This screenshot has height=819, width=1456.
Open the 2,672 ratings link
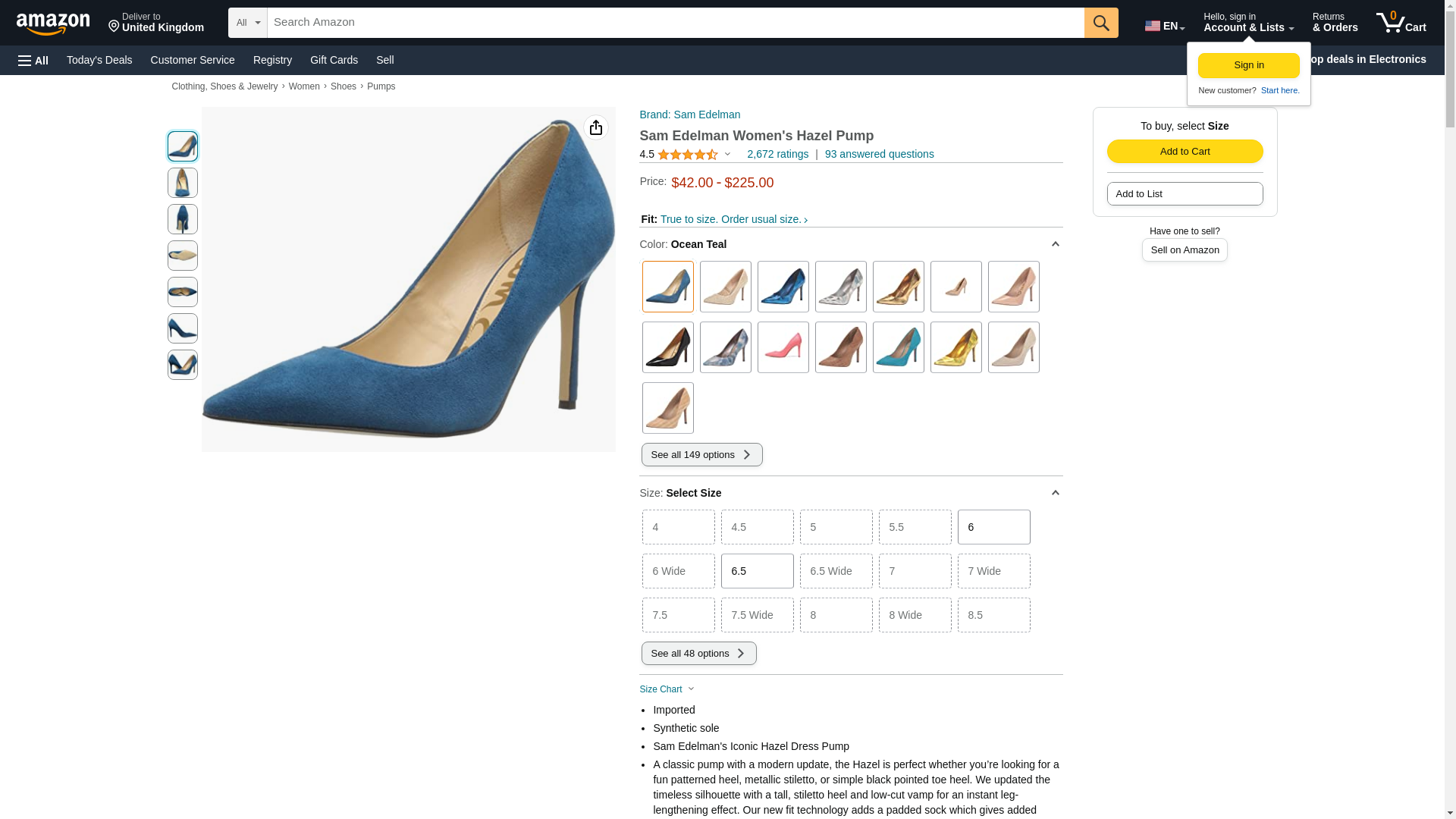pyautogui.click(x=777, y=154)
